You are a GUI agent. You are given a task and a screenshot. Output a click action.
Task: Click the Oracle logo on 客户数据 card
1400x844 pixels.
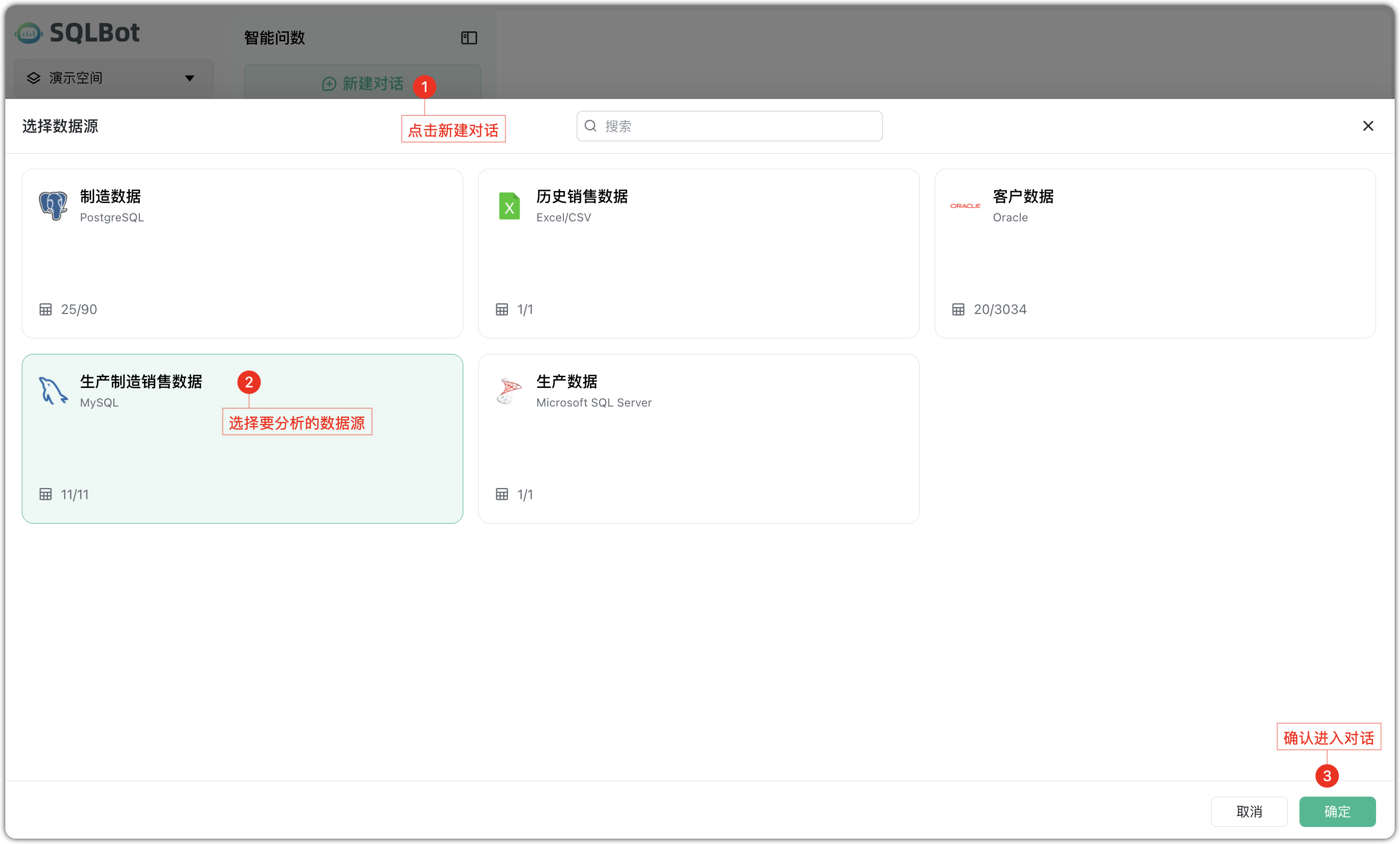click(965, 206)
